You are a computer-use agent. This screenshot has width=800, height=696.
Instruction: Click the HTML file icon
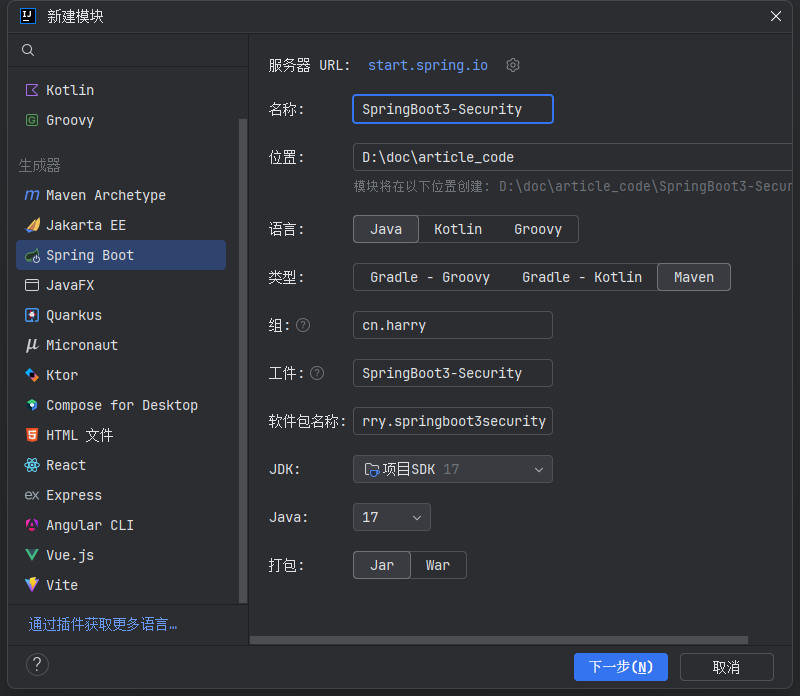pos(32,435)
